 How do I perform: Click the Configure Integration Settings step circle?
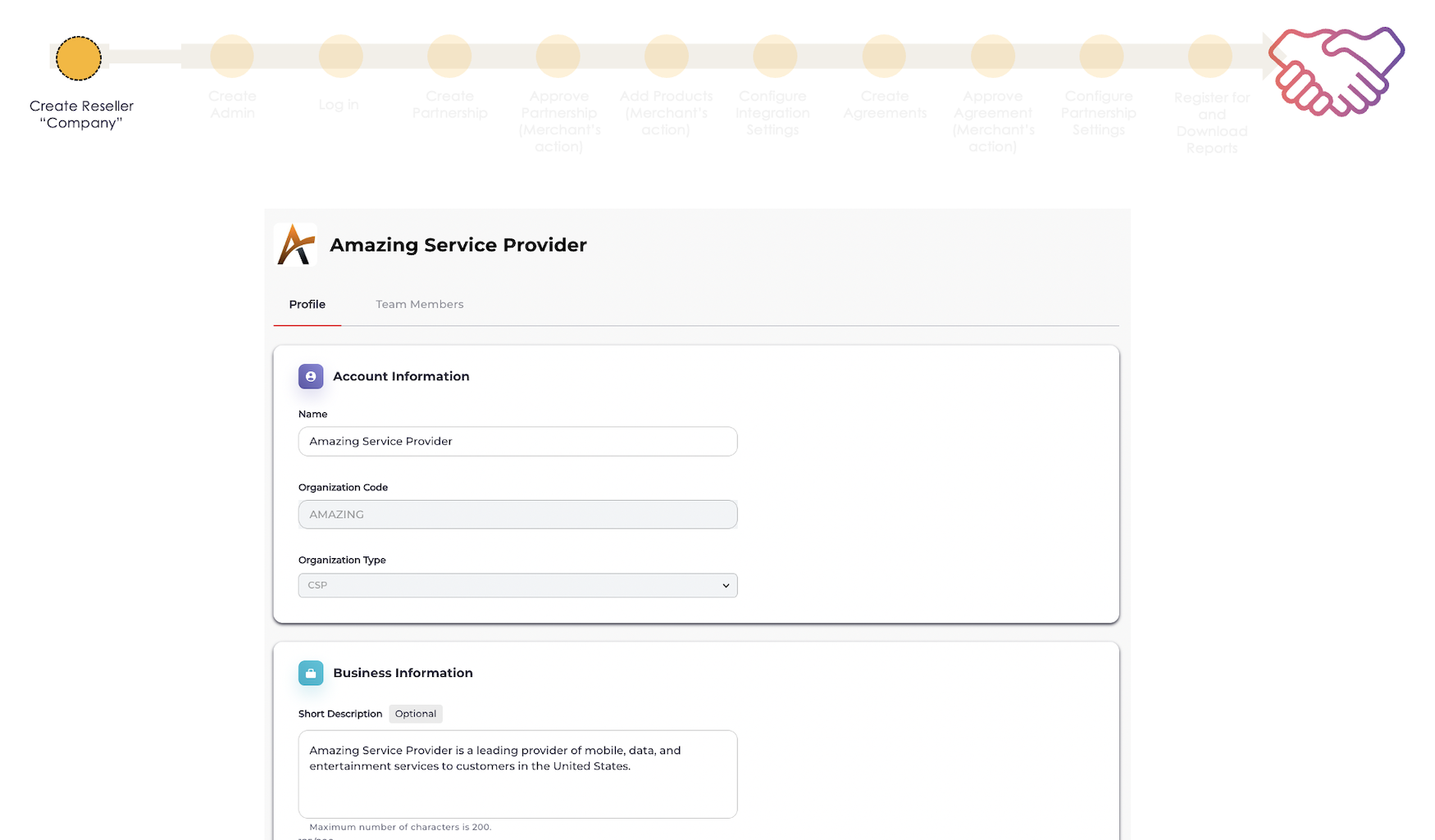pyautogui.click(x=775, y=57)
